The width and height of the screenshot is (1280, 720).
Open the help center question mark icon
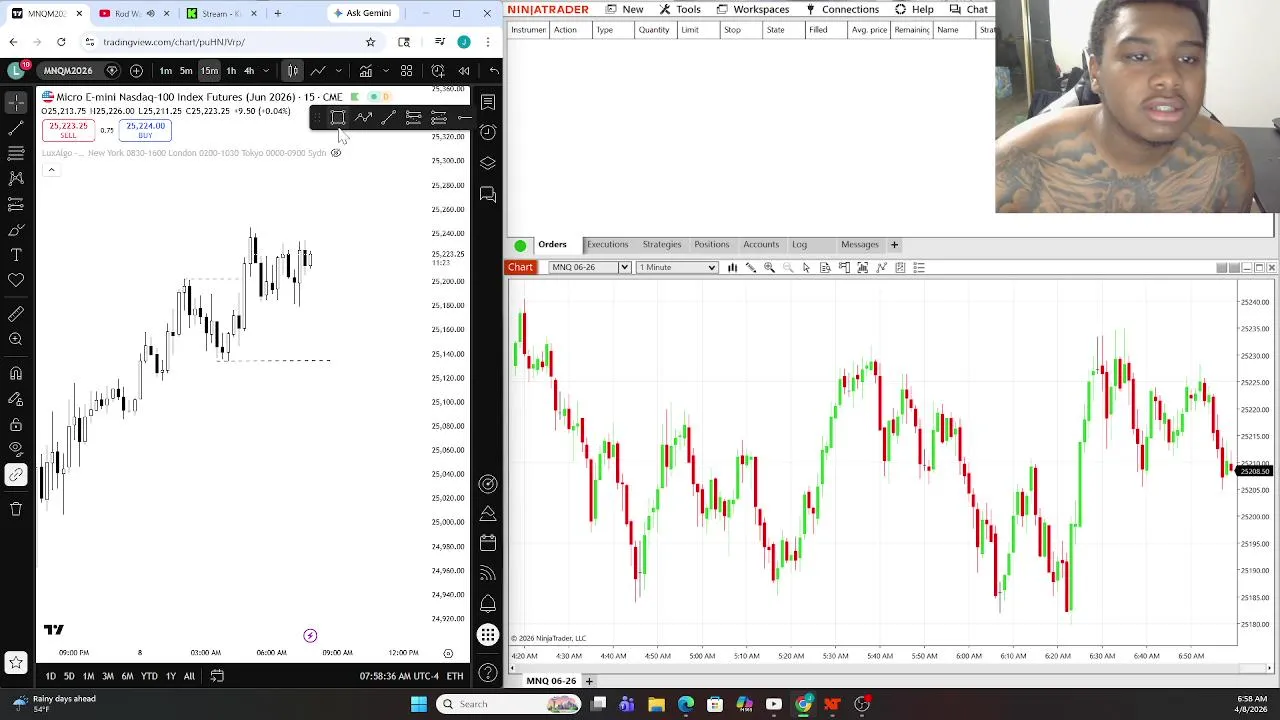(488, 673)
